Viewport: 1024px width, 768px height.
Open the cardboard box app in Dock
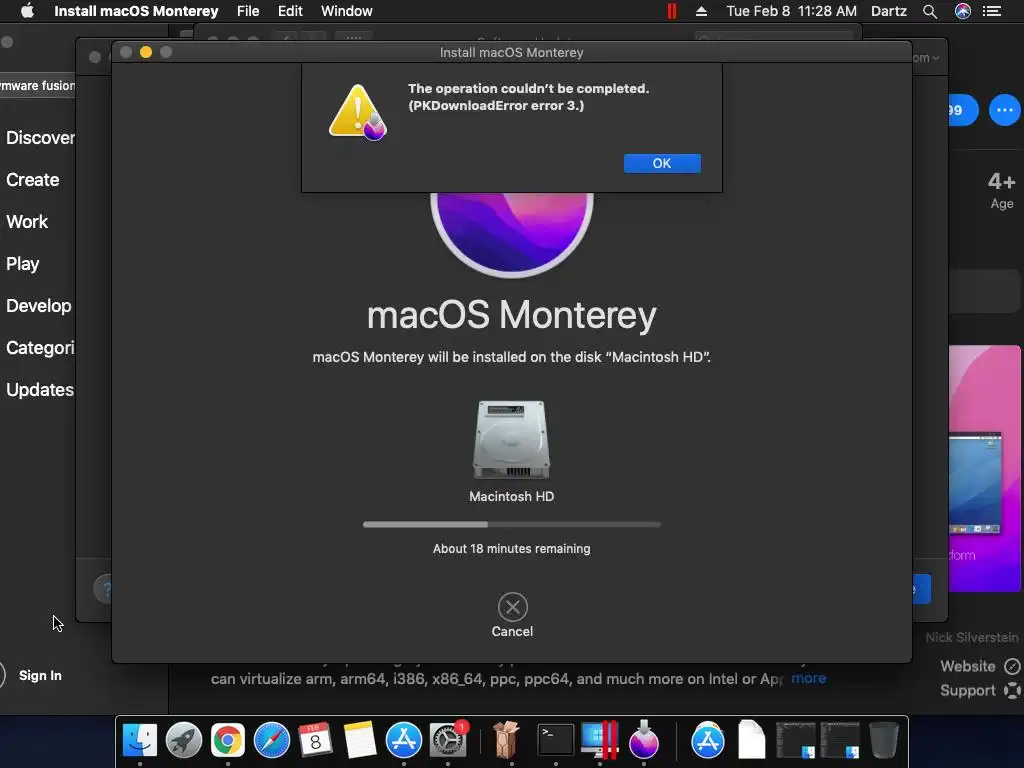point(505,740)
